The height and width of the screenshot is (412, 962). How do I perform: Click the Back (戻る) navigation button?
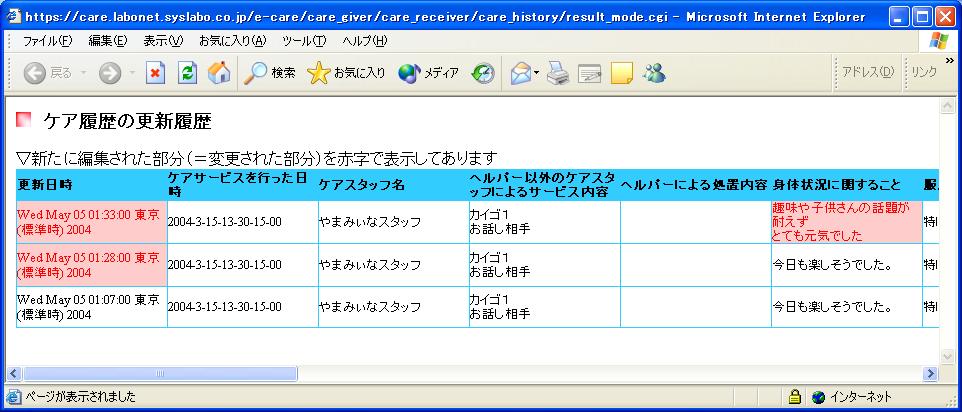pos(47,73)
